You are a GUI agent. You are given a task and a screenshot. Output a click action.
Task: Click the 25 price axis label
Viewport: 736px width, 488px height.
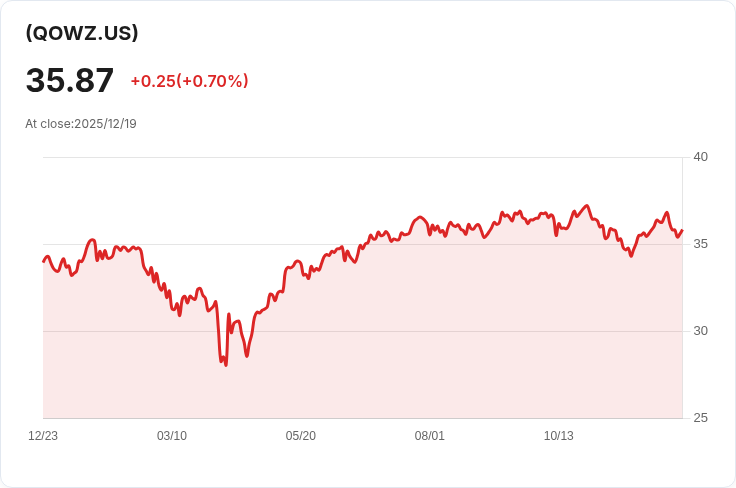pyautogui.click(x=700, y=418)
